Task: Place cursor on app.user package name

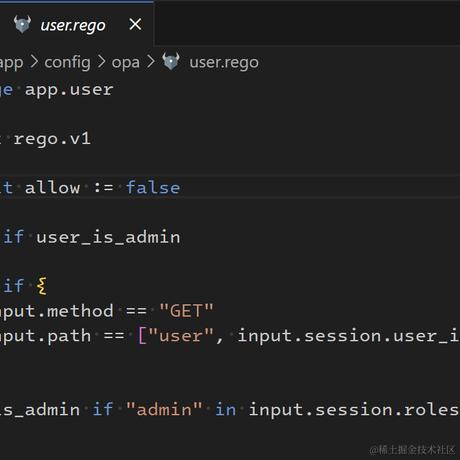Action: tap(69, 90)
